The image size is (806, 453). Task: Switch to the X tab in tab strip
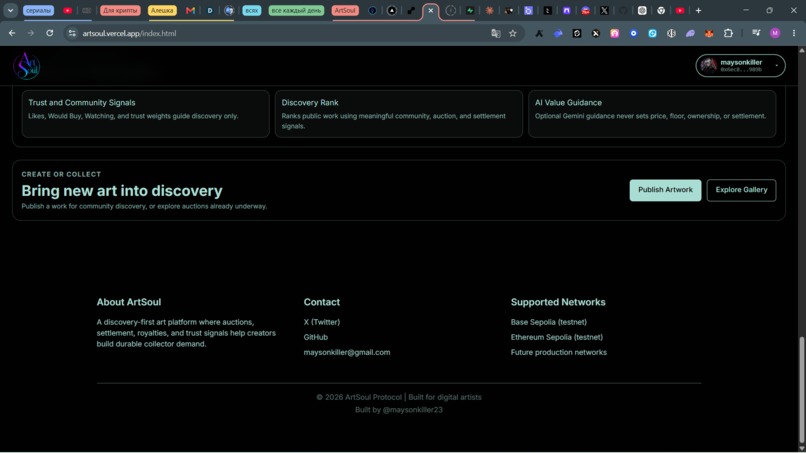click(604, 10)
